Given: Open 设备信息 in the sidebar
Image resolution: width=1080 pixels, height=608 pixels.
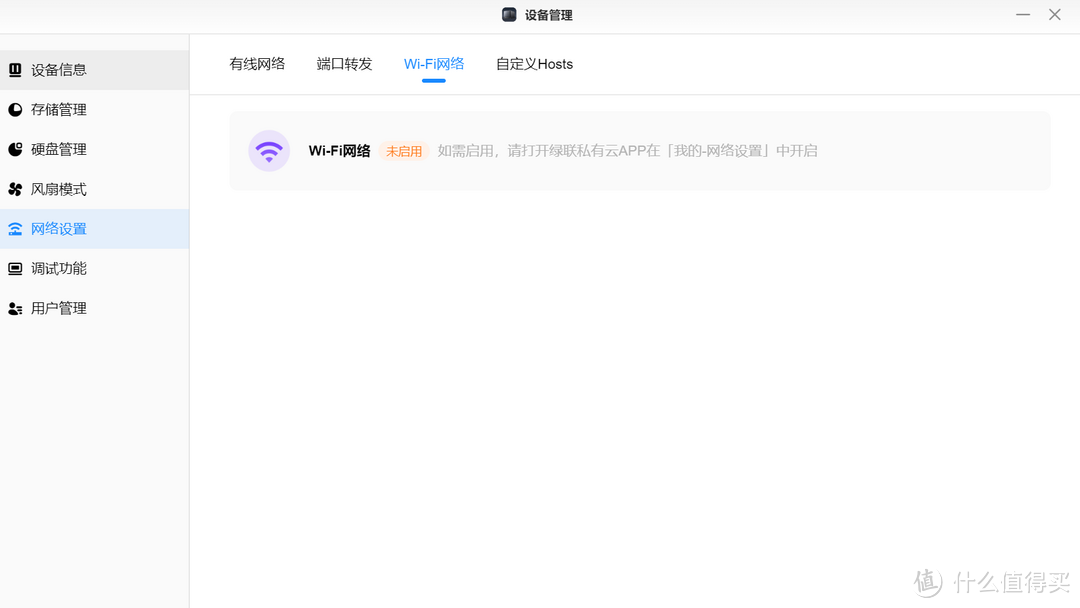Looking at the screenshot, I should pos(94,70).
